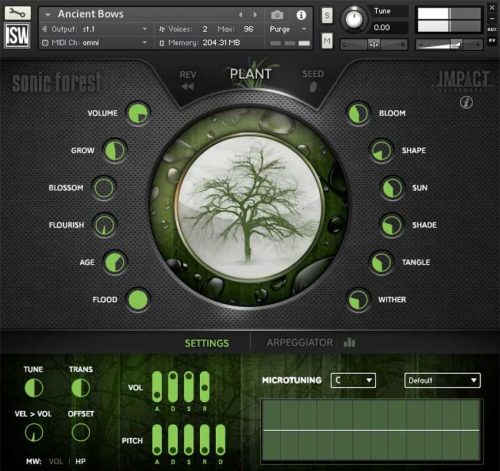This screenshot has height=471, width=500.
Task: Click the SEED icon
Action: click(313, 87)
